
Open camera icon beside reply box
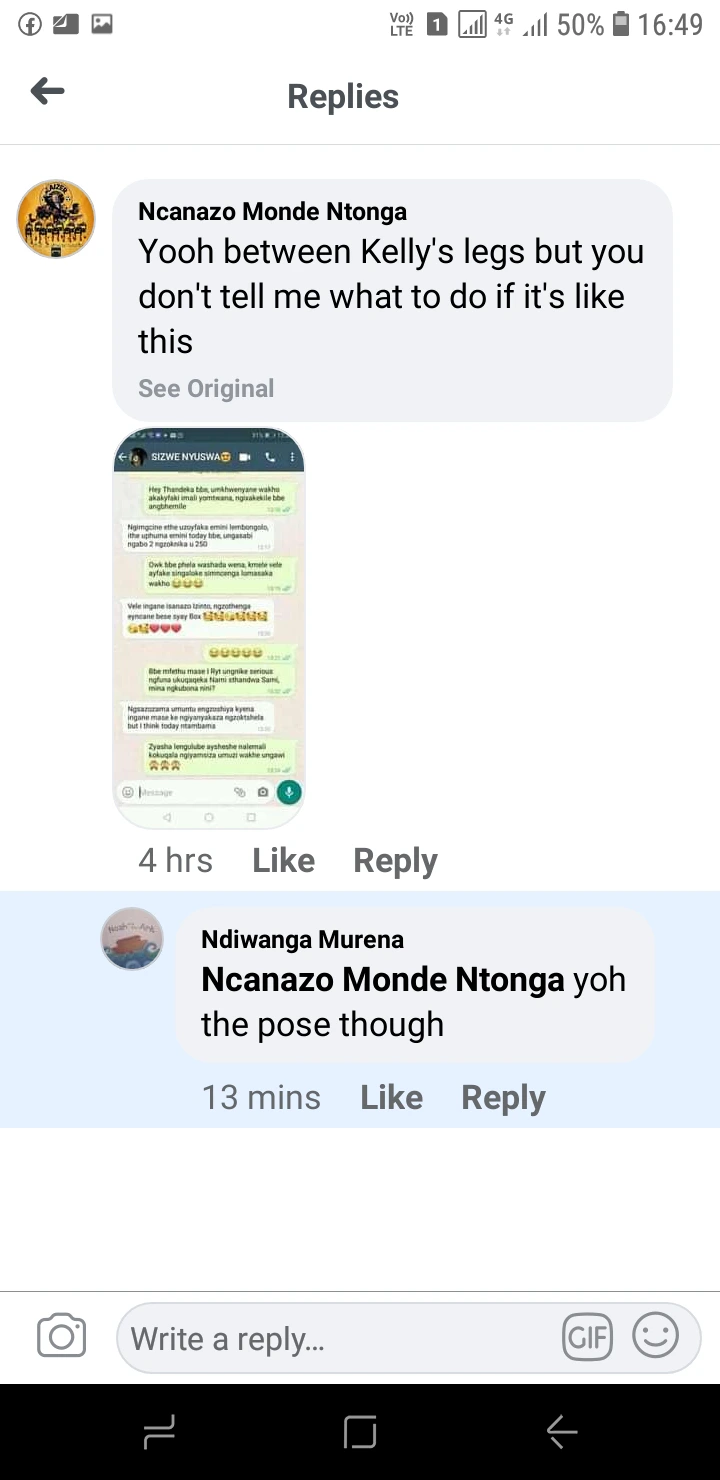click(x=61, y=1337)
